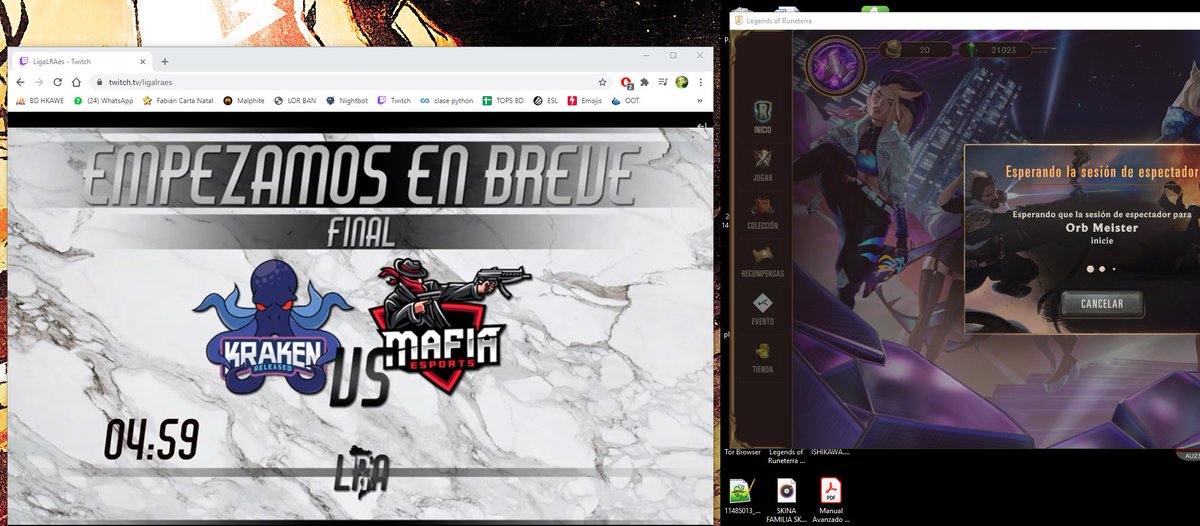Select the LigaLRAes - Twitch tab
This screenshot has width=1200, height=526.
click(80, 61)
